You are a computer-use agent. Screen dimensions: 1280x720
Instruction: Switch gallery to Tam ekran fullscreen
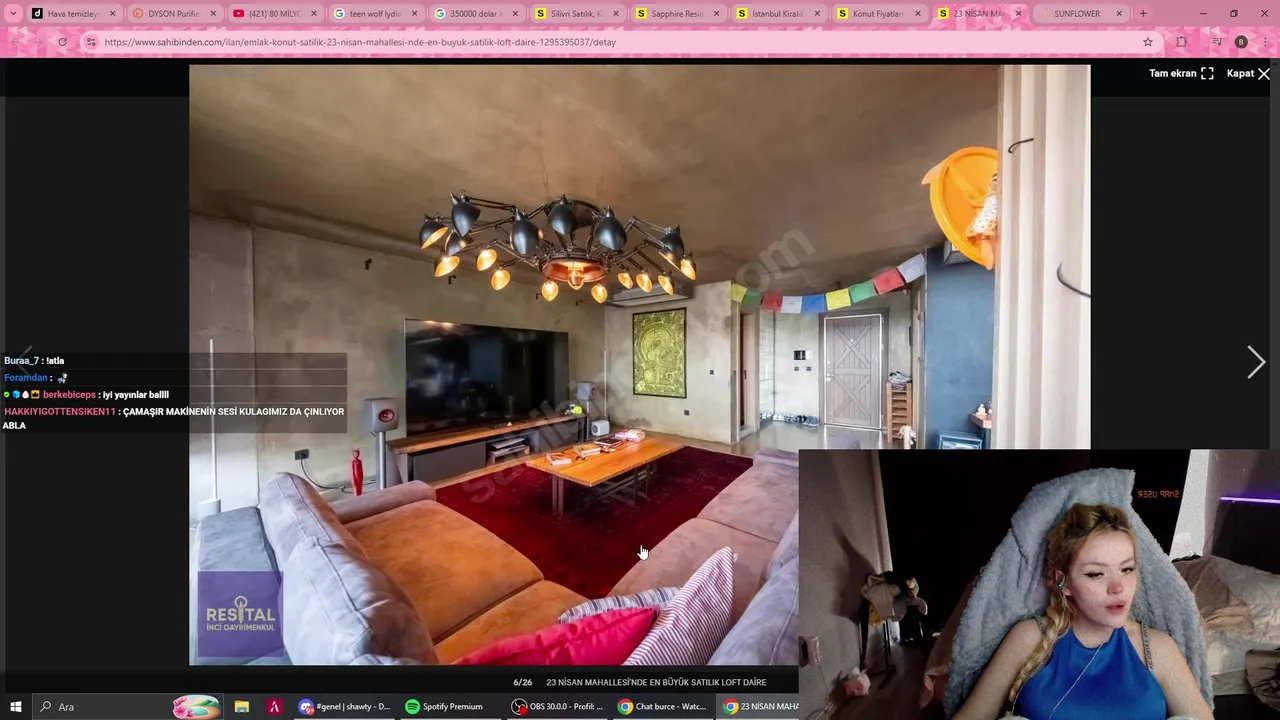tap(1181, 73)
